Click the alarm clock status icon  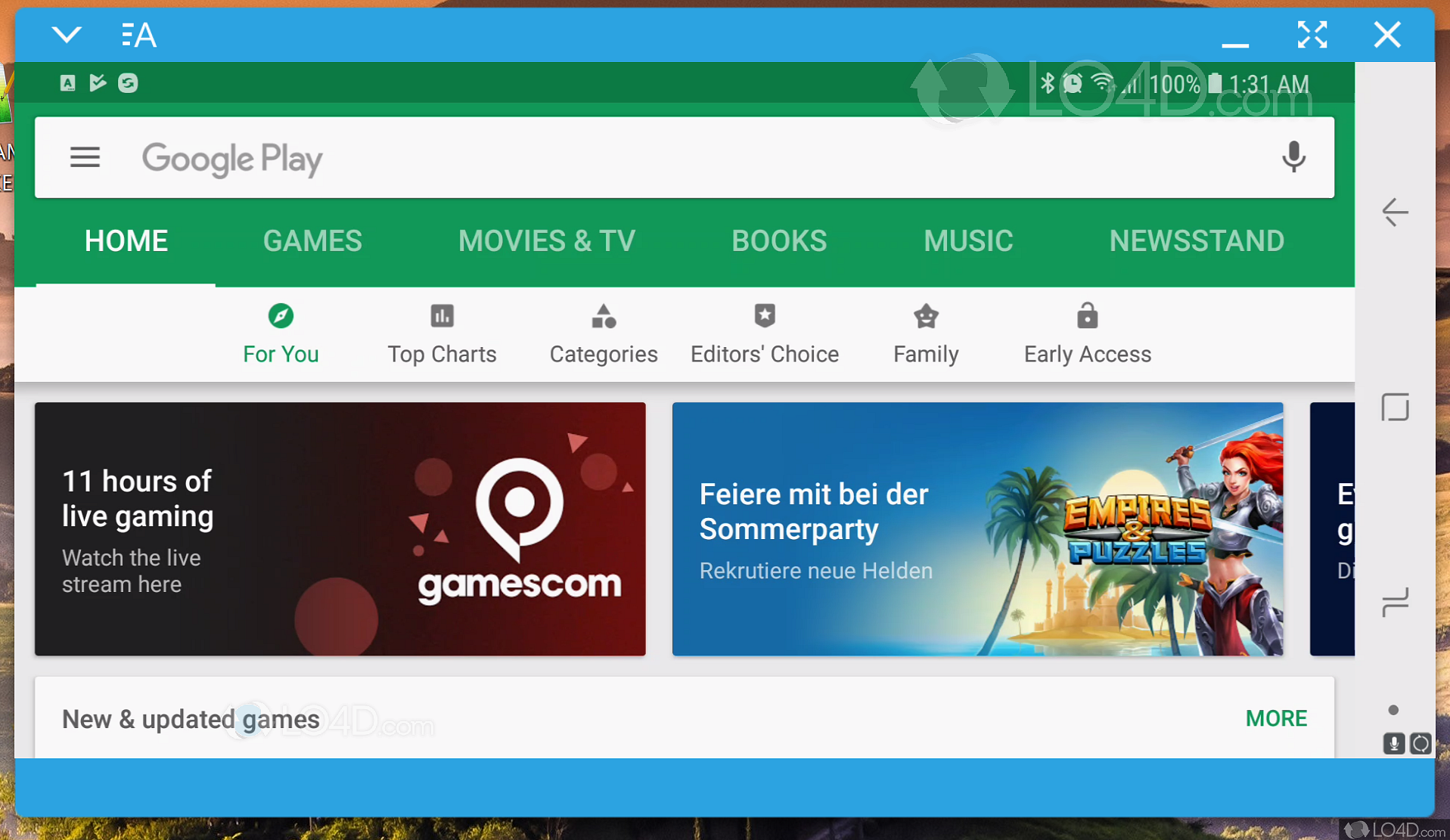pos(1073,83)
